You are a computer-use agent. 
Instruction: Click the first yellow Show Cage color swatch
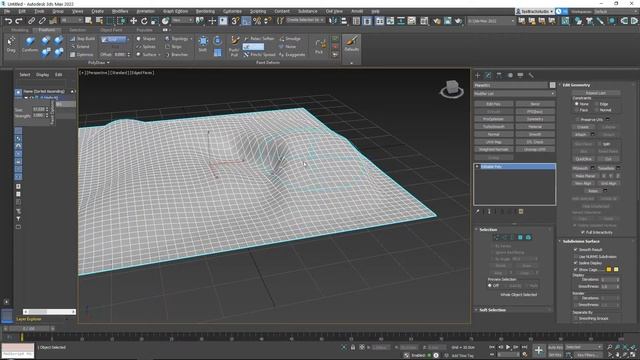[x=609, y=269]
